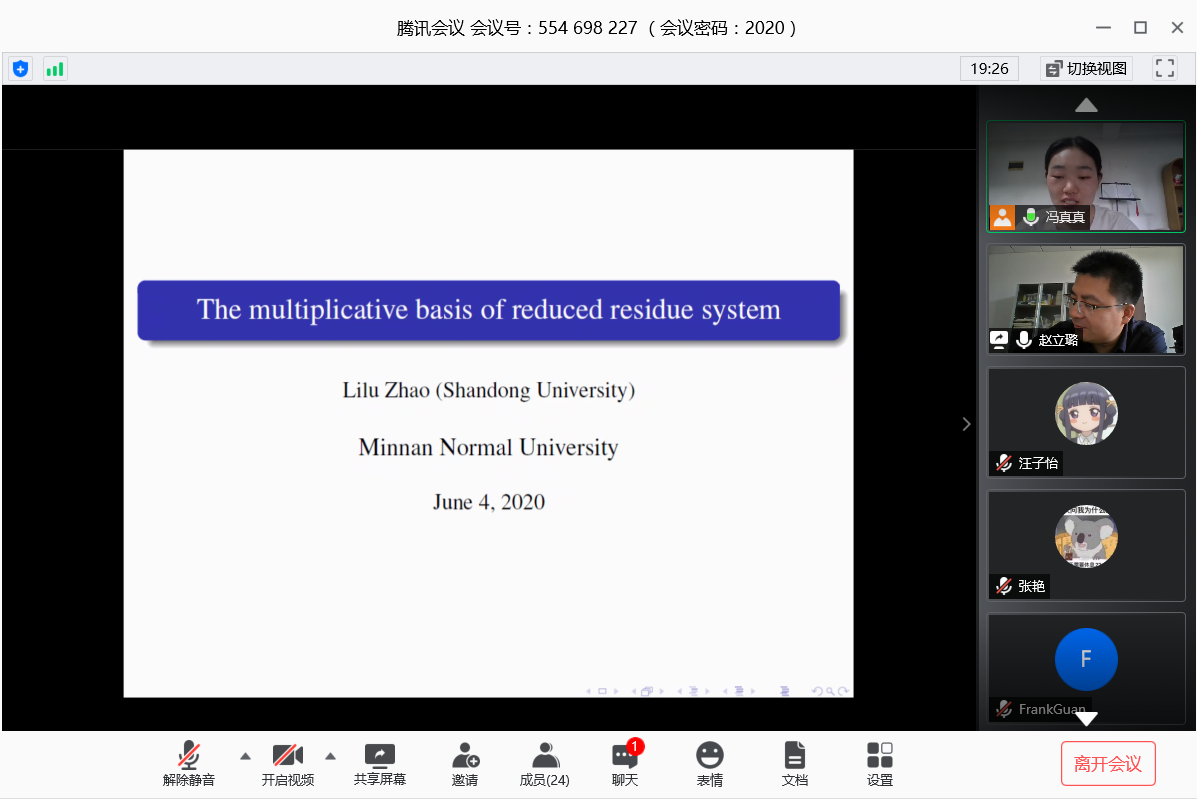Collapse the participant video sidebar chevron
Image resolution: width=1197 pixels, height=801 pixels.
tap(966, 424)
